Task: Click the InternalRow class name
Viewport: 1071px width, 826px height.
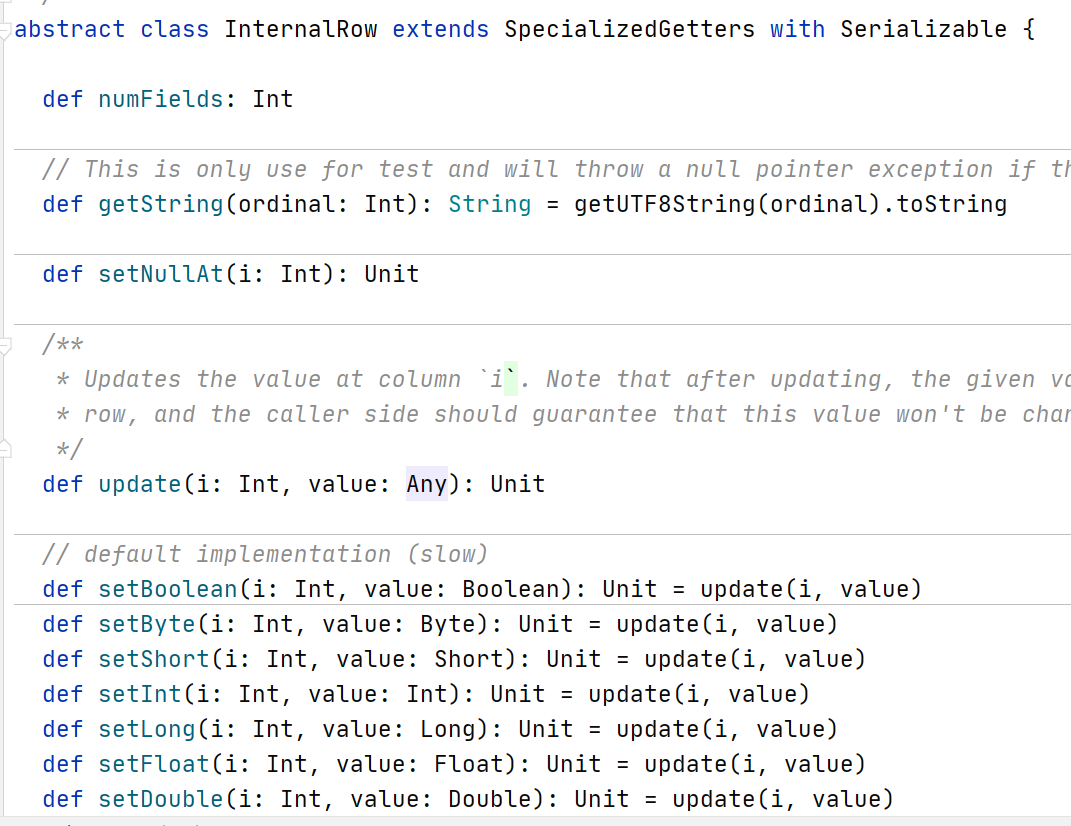Action: point(301,29)
